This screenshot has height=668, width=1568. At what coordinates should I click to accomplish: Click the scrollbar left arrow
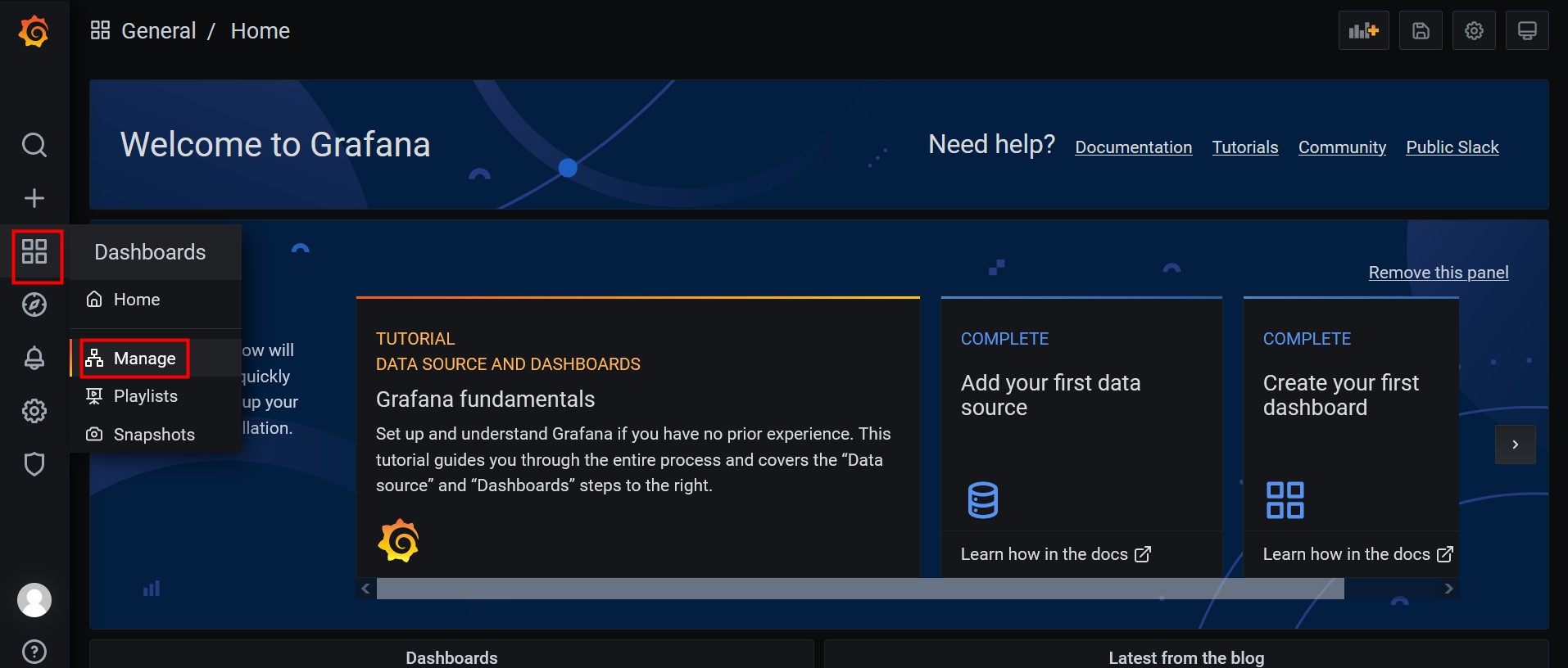click(x=366, y=589)
